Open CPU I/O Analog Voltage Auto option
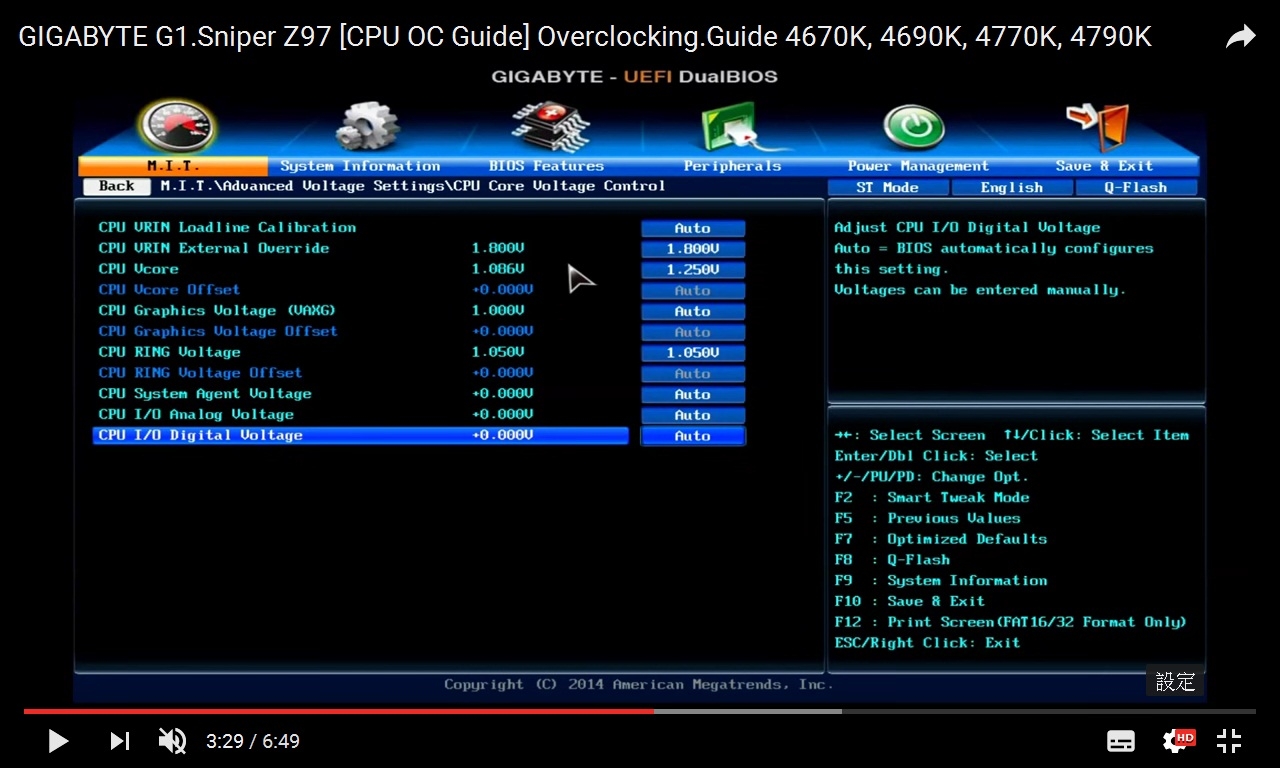Screen dimensions: 1280x768 693,415
